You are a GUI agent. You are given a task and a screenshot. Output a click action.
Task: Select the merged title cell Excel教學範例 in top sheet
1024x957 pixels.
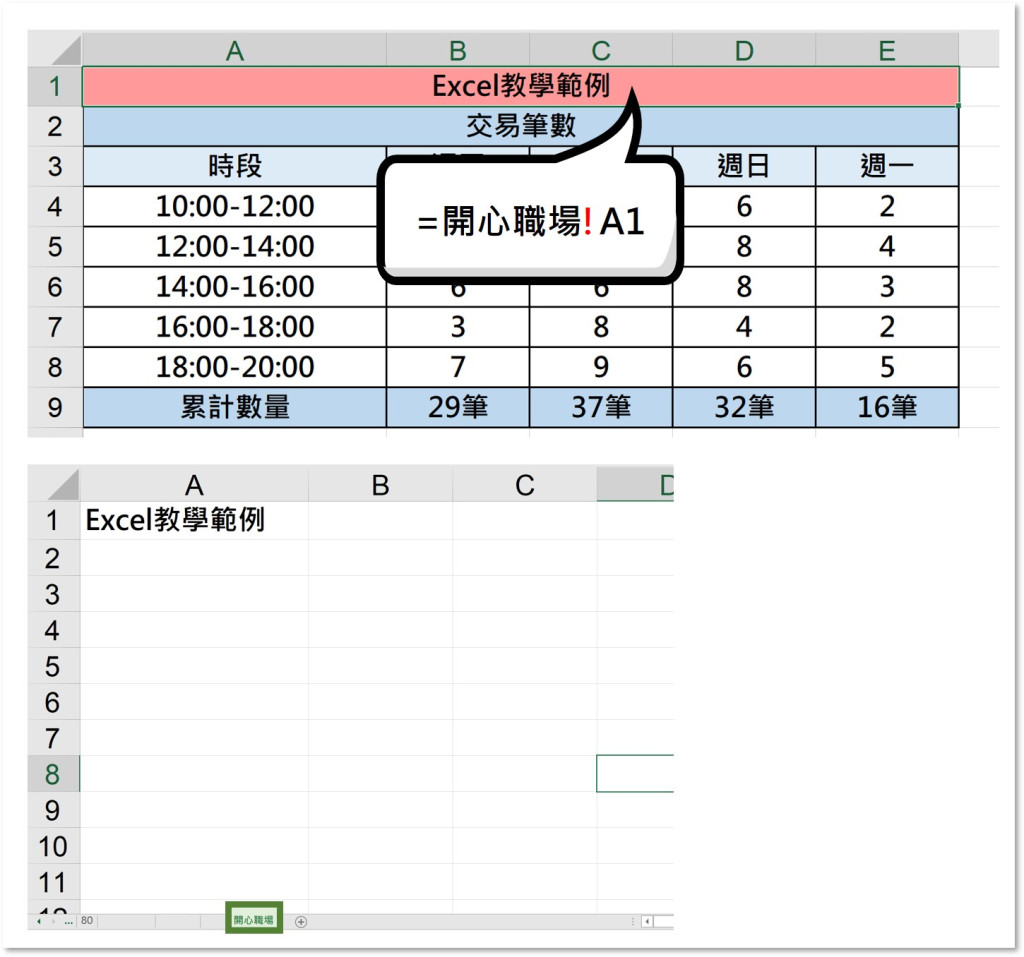pos(520,87)
